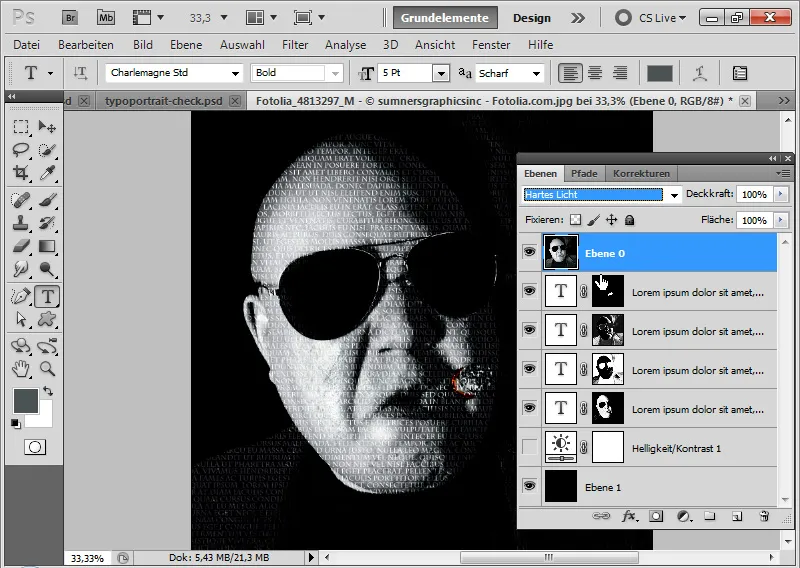The width and height of the screenshot is (800, 568).
Task: Reset default foreground and background colors
Action: tap(16, 424)
